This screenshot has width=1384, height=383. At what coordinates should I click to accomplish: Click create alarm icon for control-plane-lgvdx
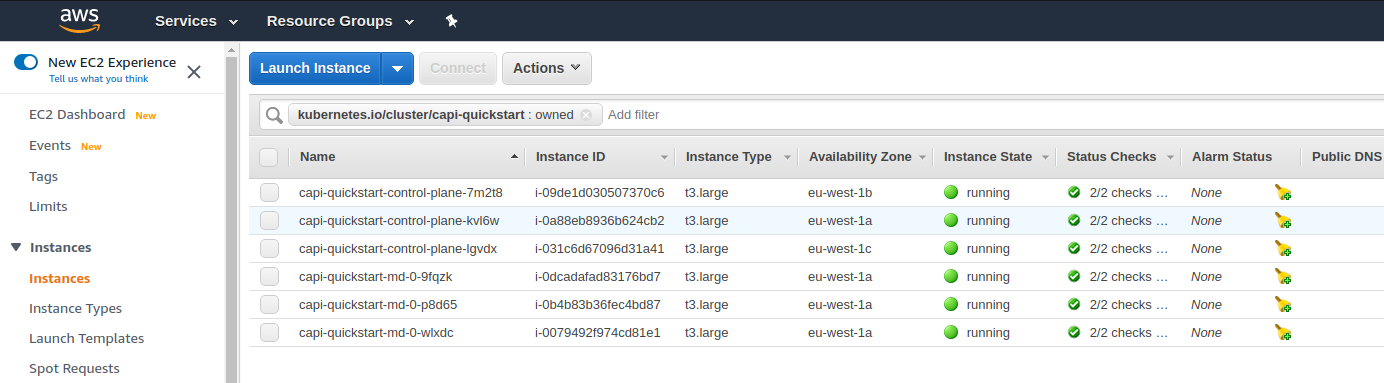pos(1283,249)
